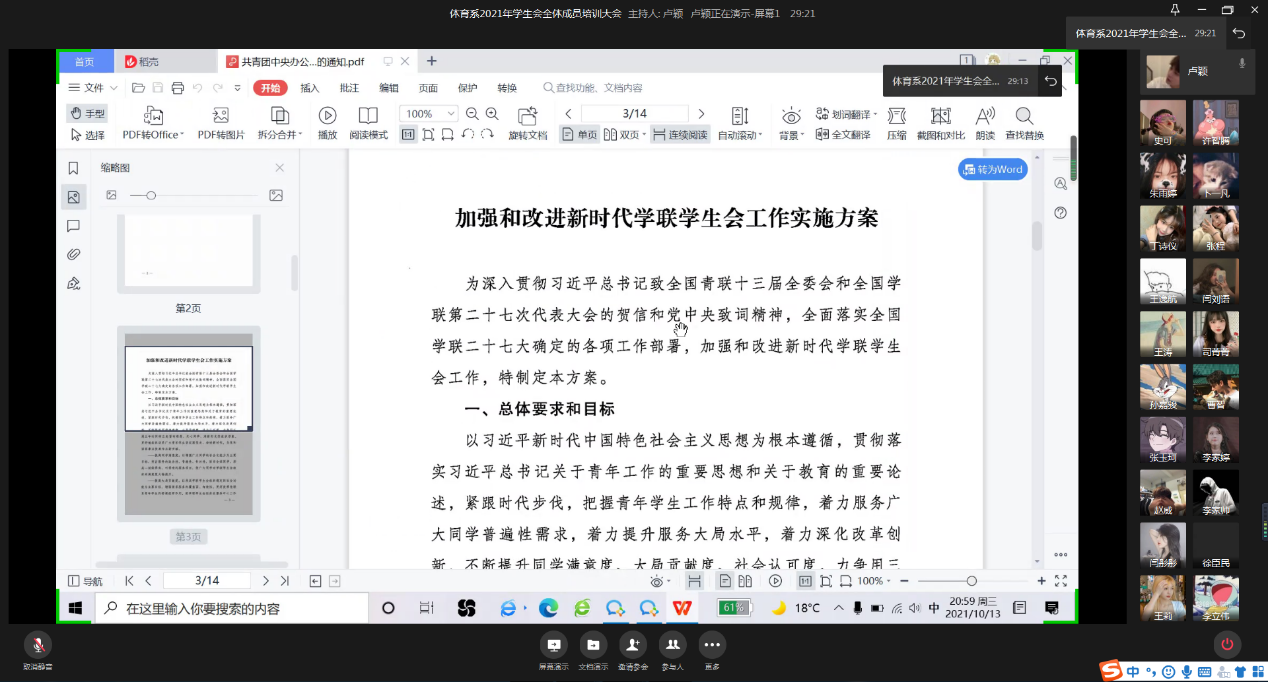Click the 旋转文档 rotate document icon
Screen dimensions: 1268x682
(x=527, y=115)
